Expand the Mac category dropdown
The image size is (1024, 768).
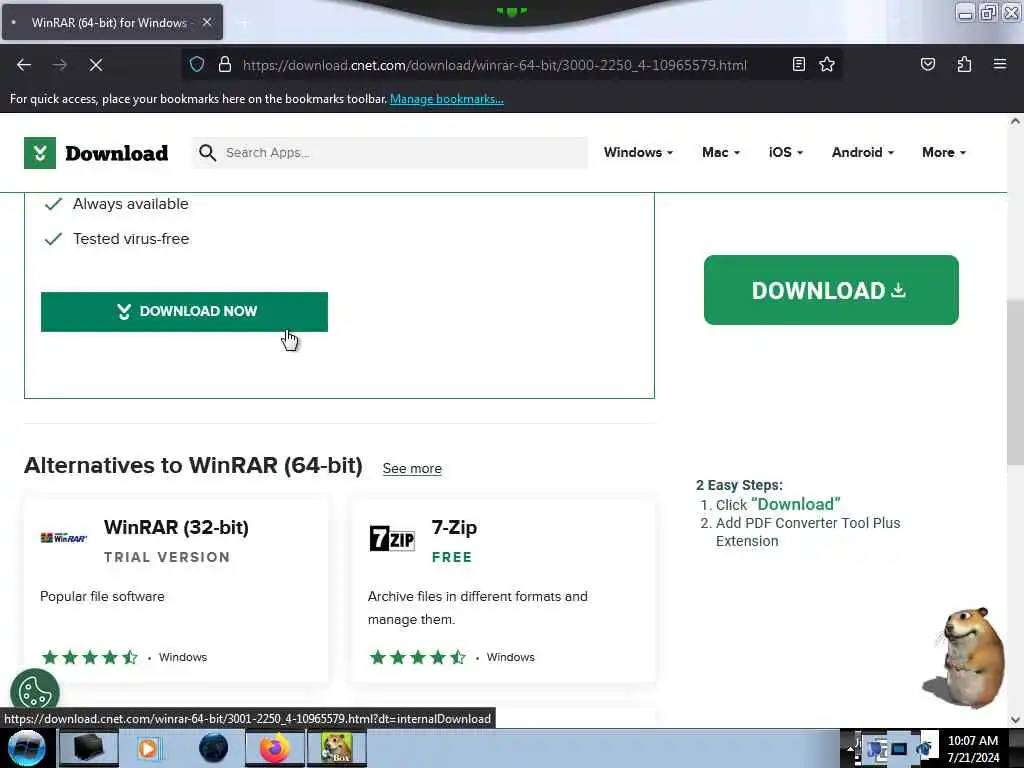[721, 152]
